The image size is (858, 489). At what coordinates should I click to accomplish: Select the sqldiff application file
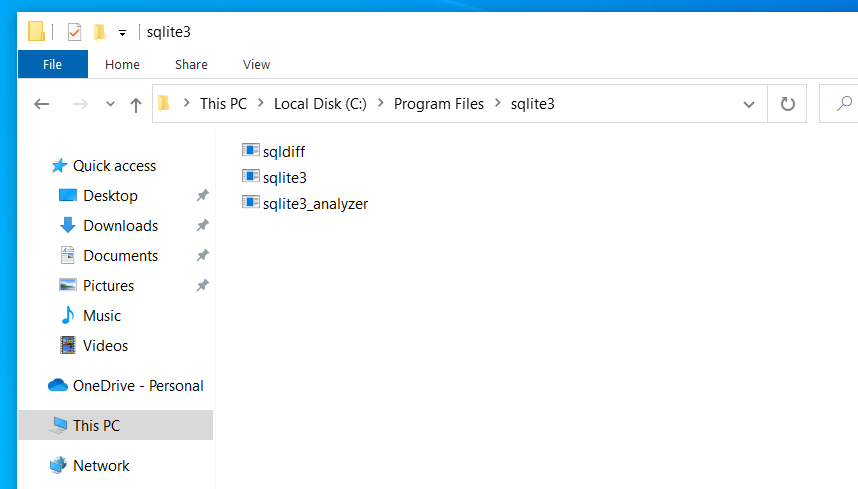click(x=274, y=151)
